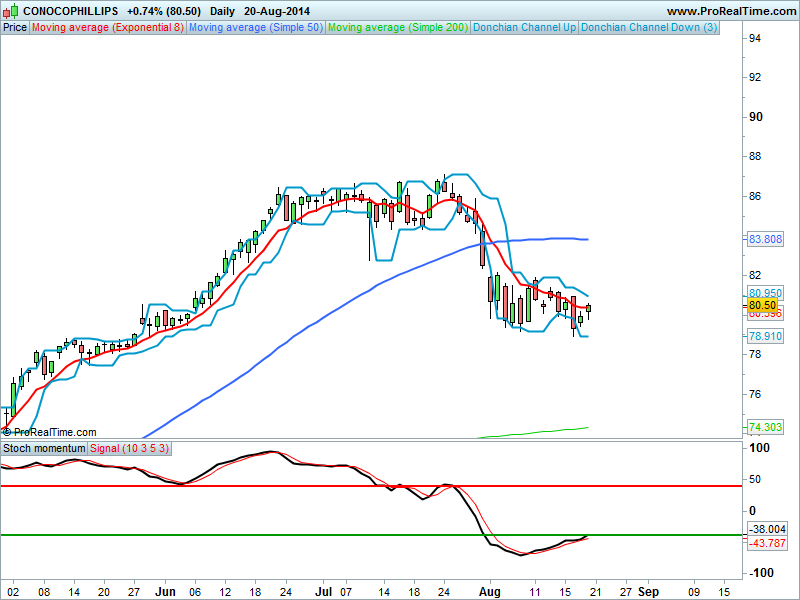Click the Daily timeframe text
800x600 pixels.
(x=222, y=11)
